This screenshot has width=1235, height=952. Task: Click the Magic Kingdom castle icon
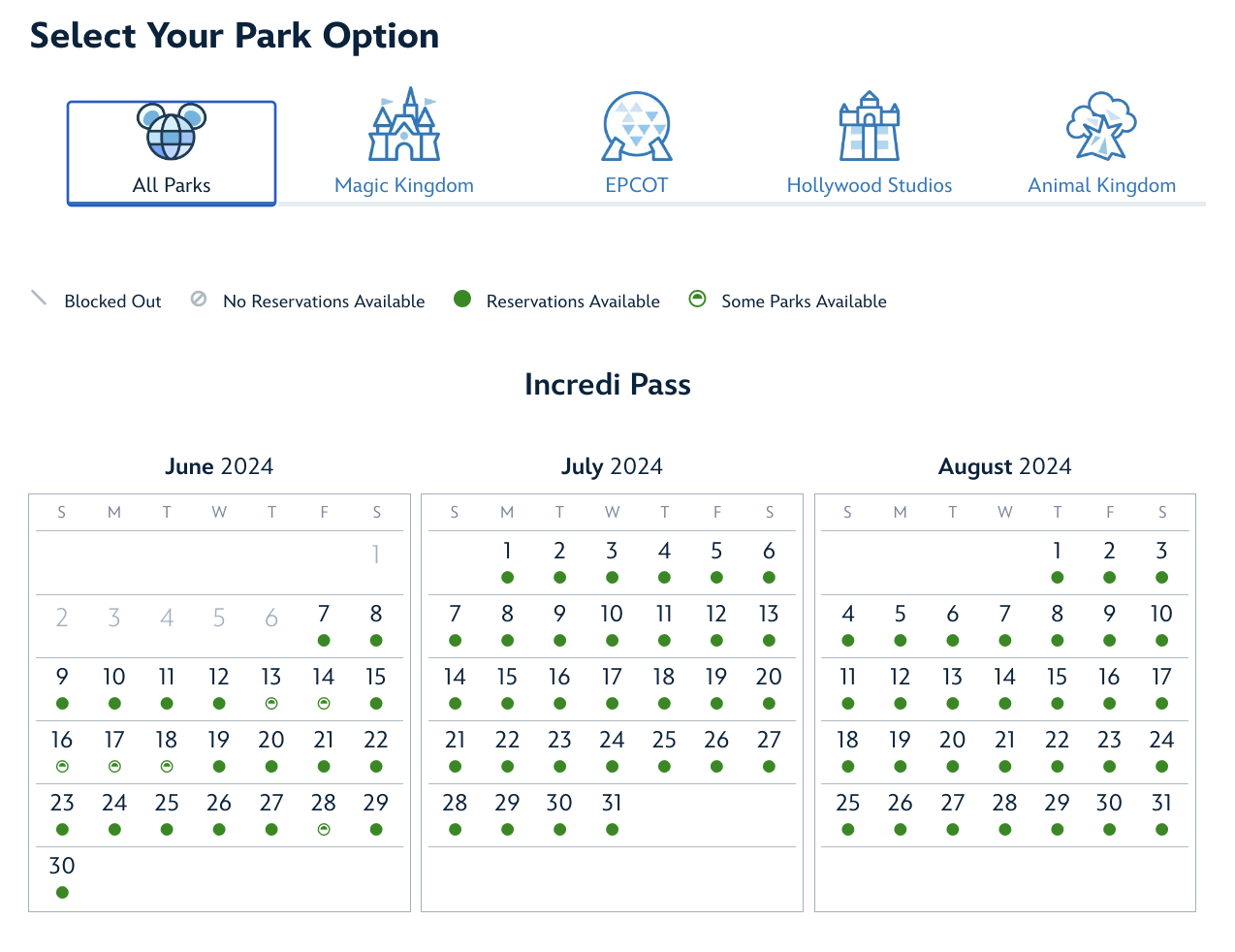tap(404, 124)
